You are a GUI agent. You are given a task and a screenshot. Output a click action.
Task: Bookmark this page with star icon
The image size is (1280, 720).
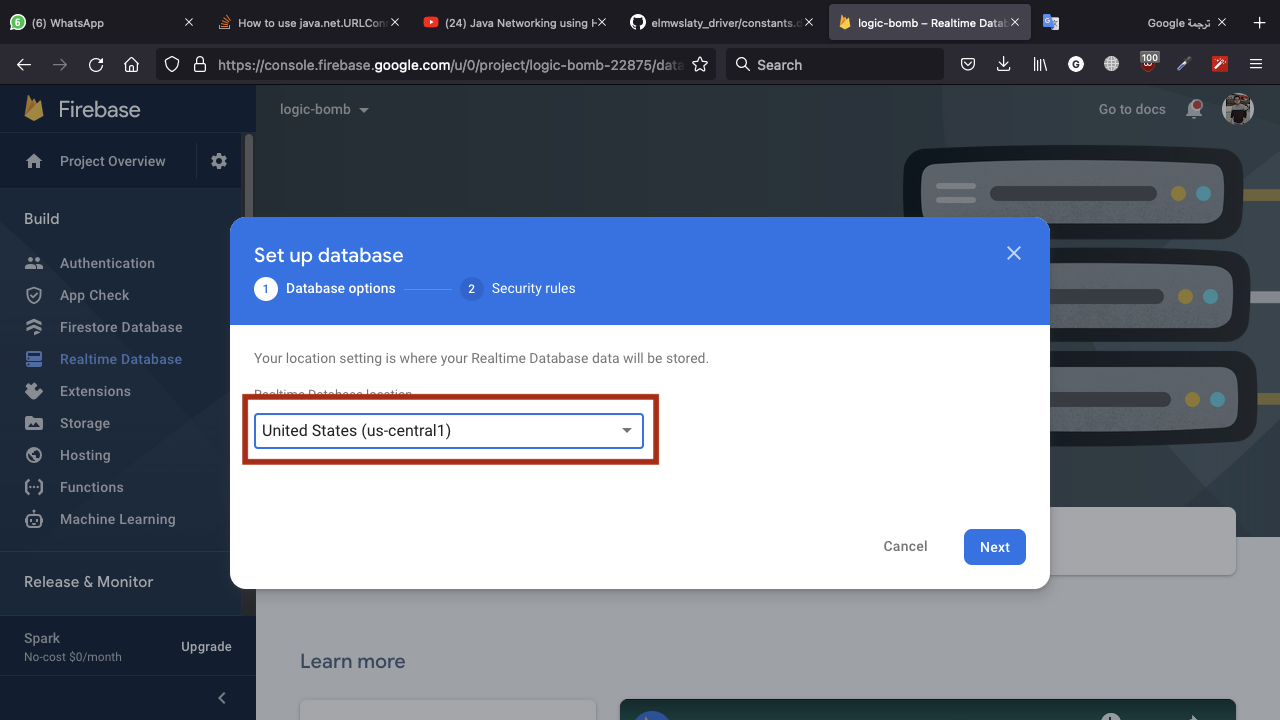700,64
